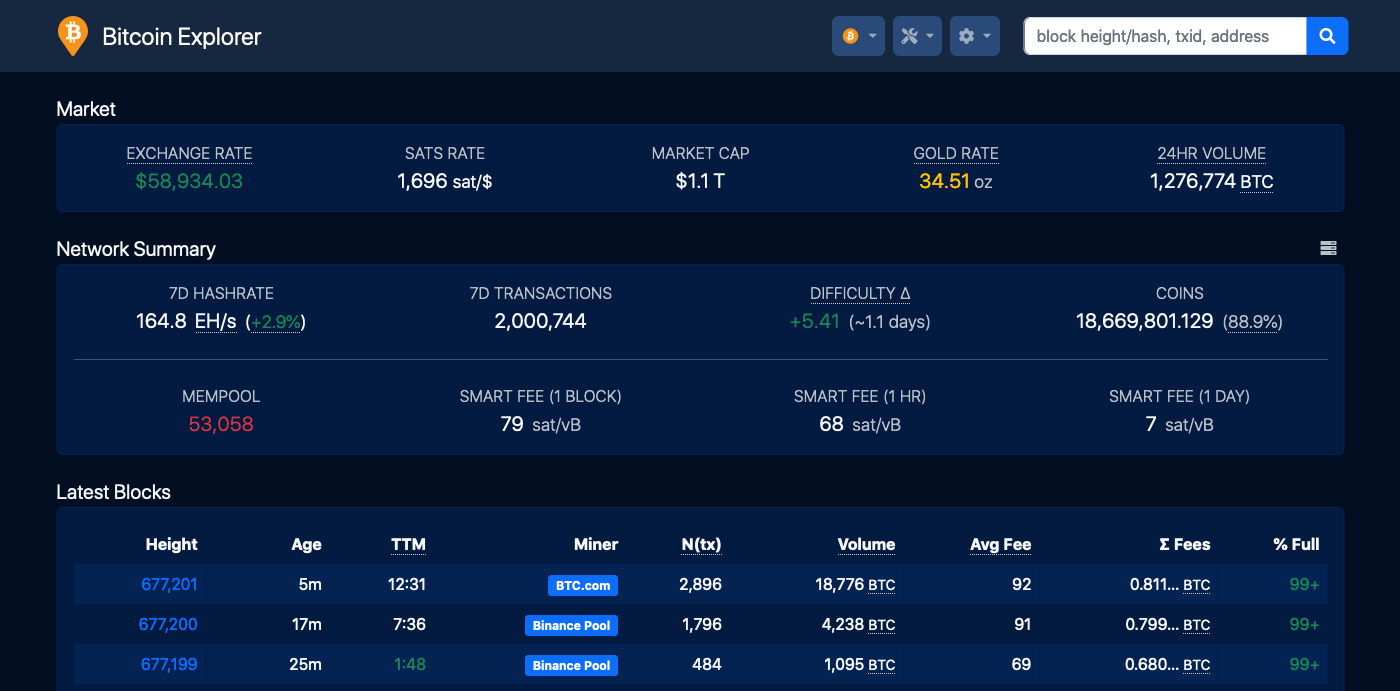Click the Binance Pool badge for block 677,200
Viewport: 1400px width, 691px height.
pyautogui.click(x=571, y=625)
